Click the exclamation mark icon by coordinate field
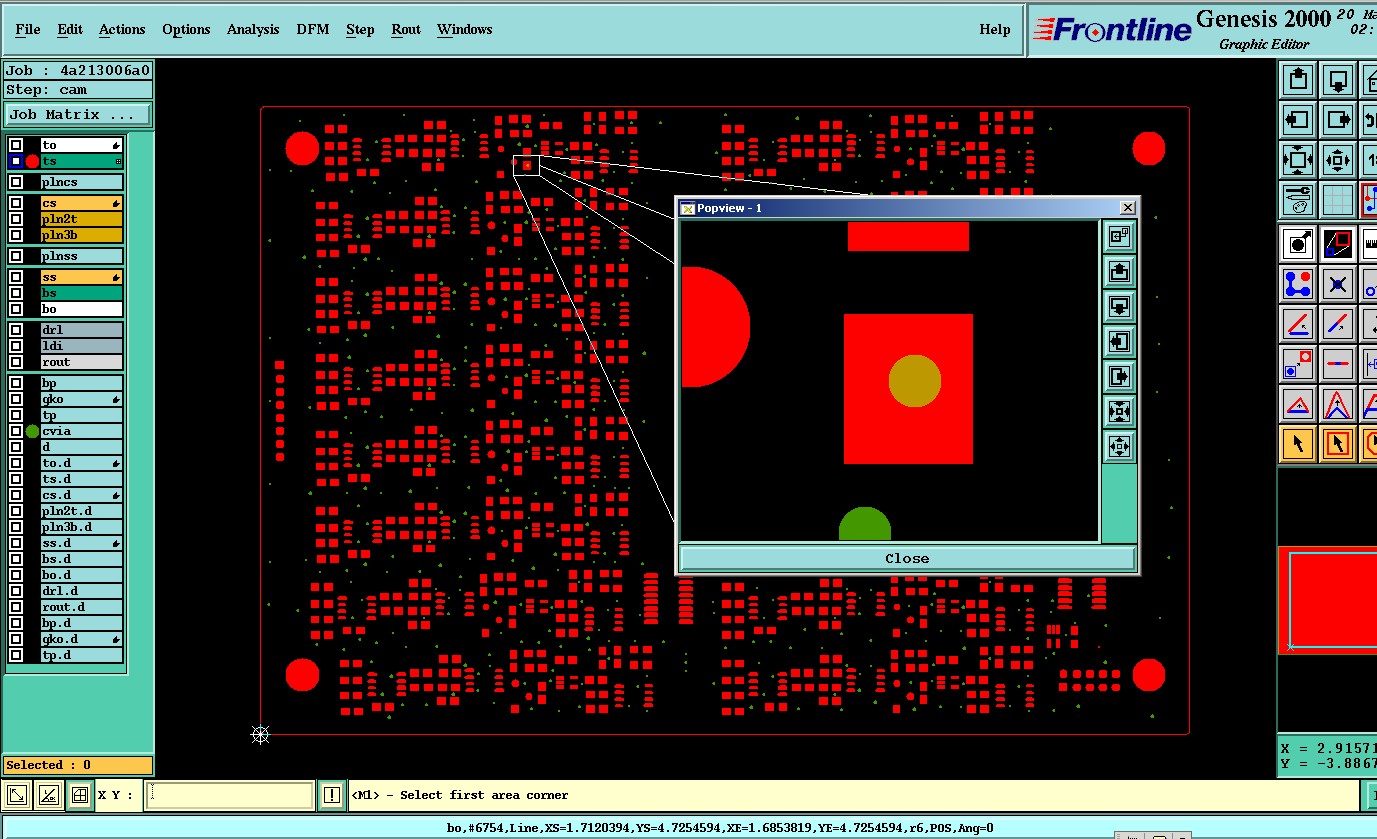The width and height of the screenshot is (1377, 839). pyautogui.click(x=332, y=796)
